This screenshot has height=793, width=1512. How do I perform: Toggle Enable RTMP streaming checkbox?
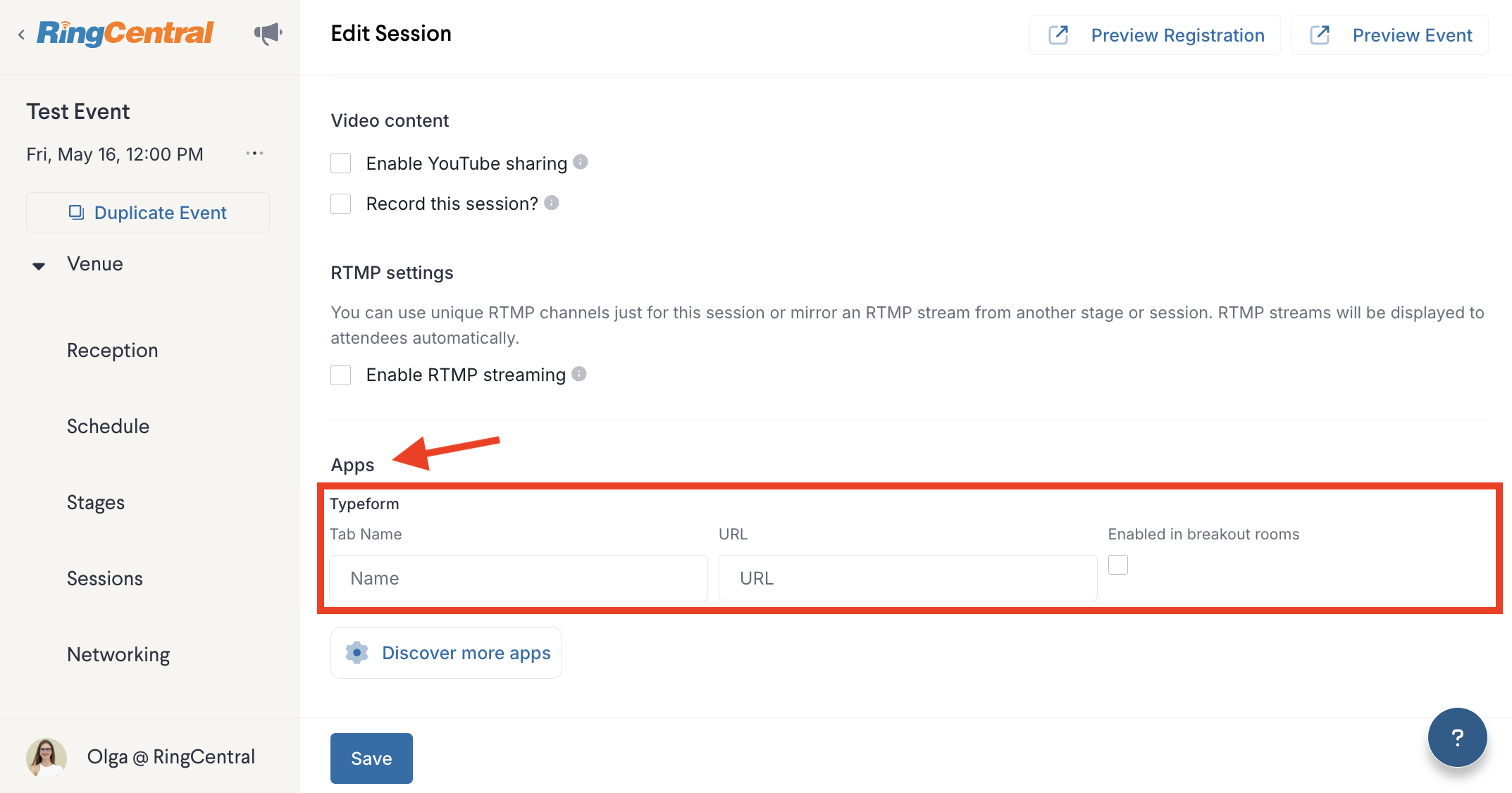coord(341,375)
